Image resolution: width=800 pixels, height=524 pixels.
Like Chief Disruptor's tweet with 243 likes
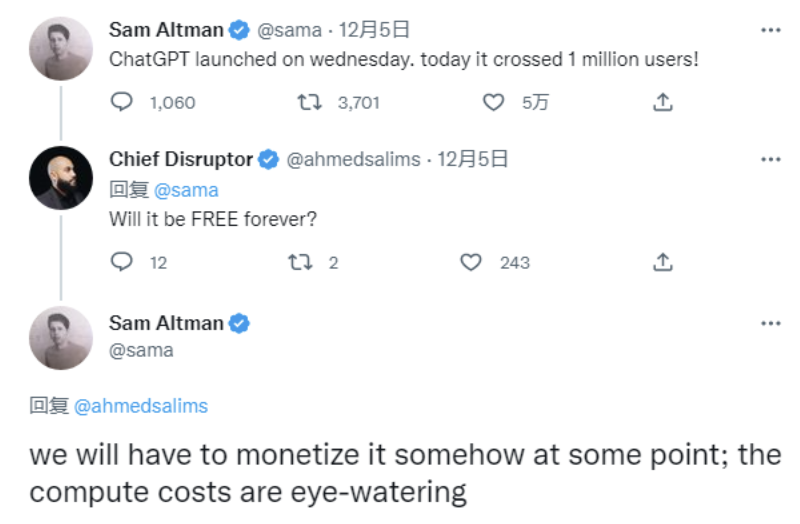point(471,262)
